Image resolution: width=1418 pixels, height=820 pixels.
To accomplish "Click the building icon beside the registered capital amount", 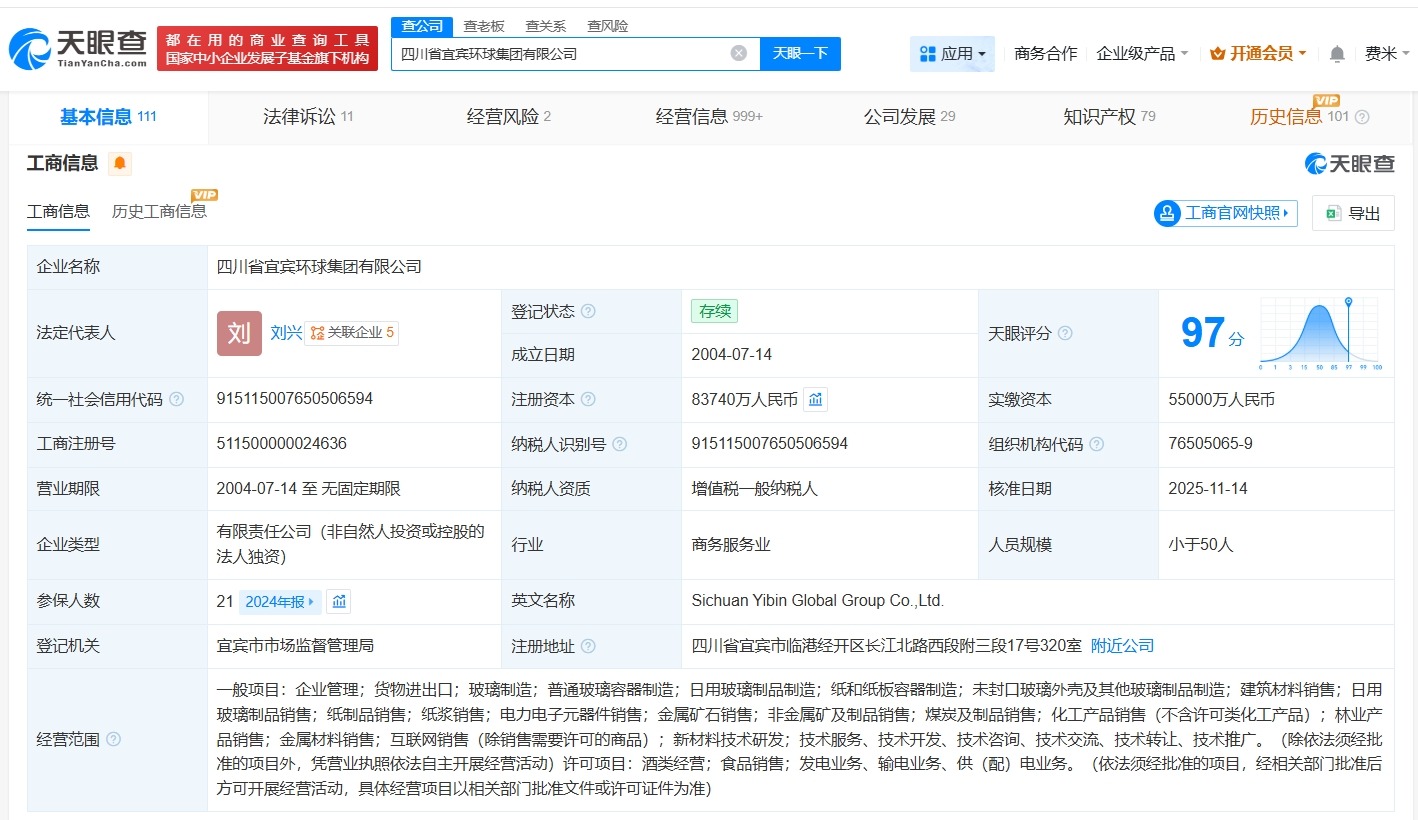I will click(815, 399).
